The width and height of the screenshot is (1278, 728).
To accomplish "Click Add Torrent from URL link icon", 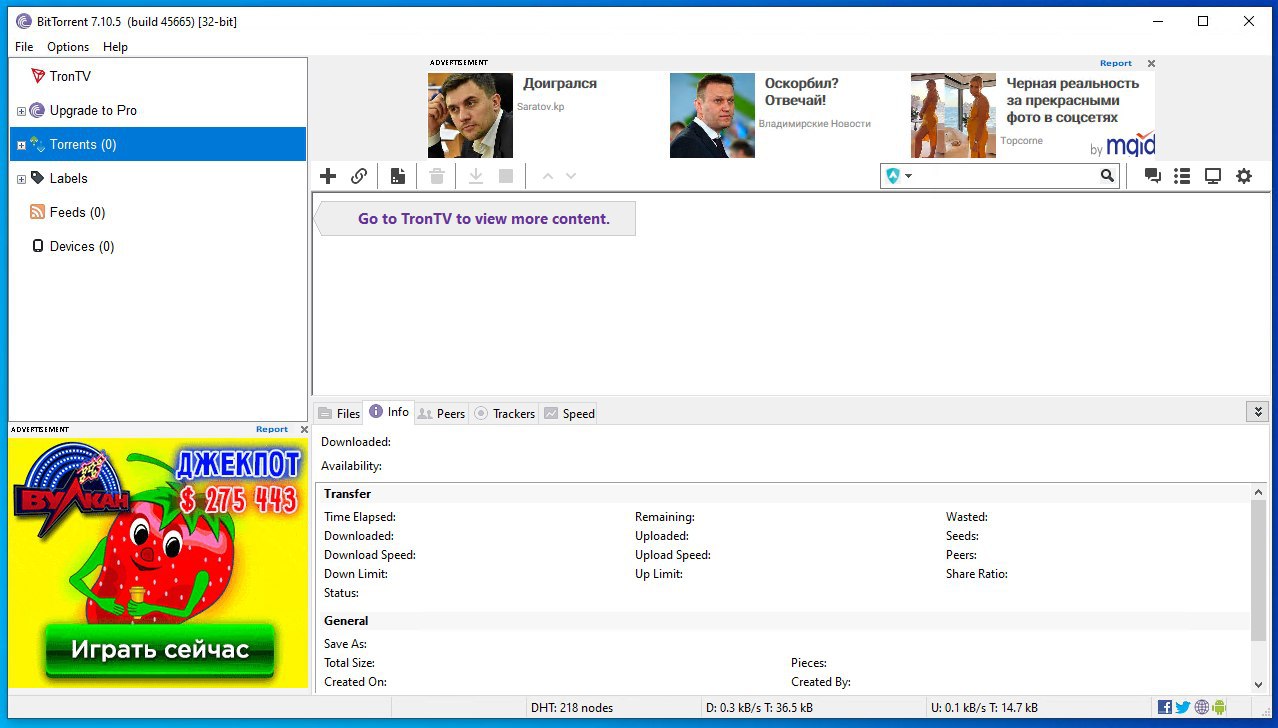I will 359,176.
